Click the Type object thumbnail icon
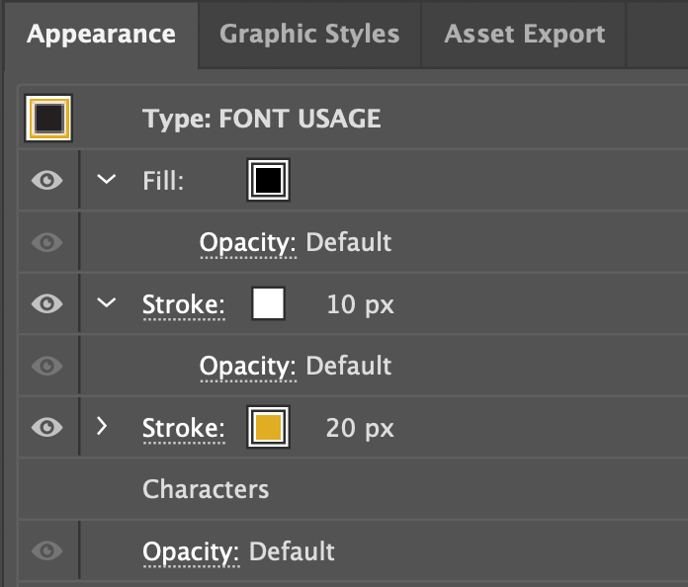 tap(48, 119)
